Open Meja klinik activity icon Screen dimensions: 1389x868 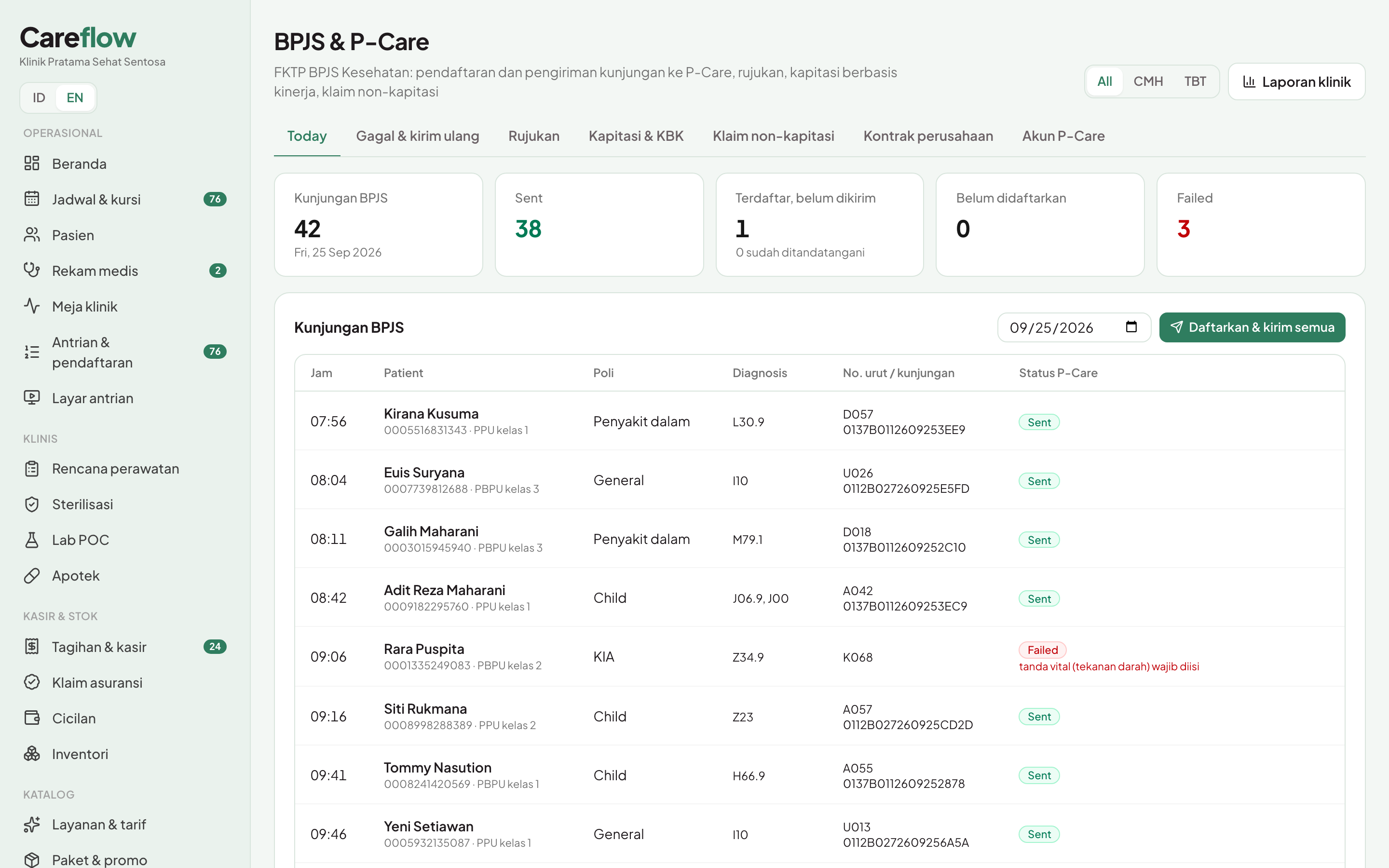click(x=31, y=306)
